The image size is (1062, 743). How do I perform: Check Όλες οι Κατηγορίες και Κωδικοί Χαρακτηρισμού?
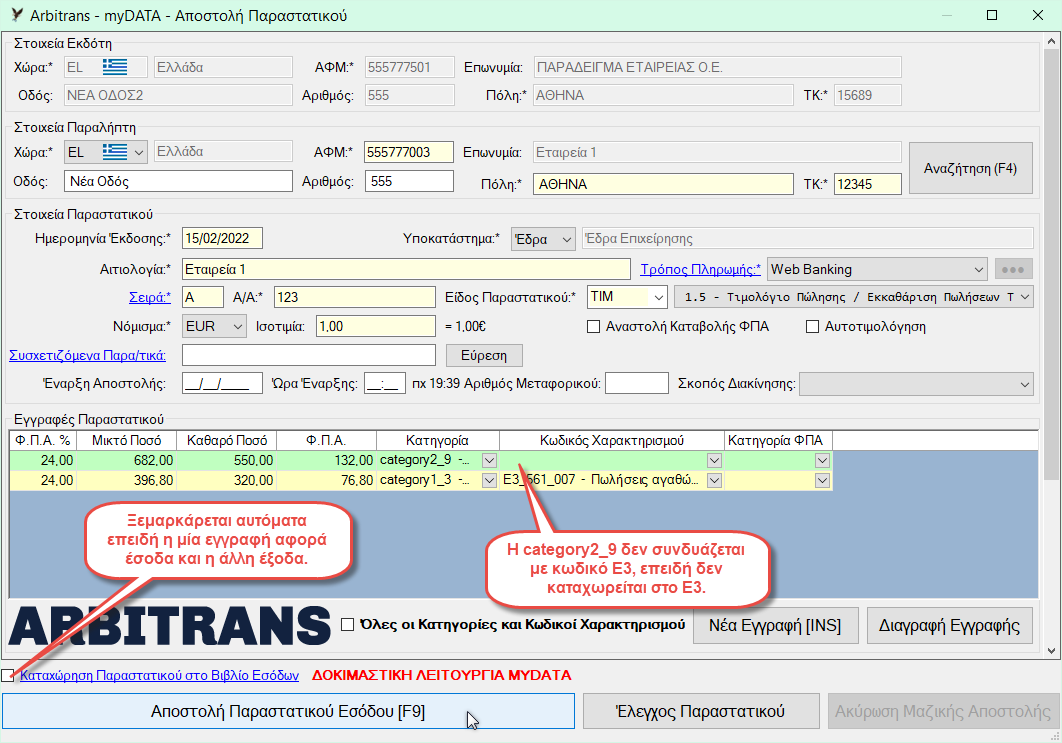pyautogui.click(x=348, y=625)
